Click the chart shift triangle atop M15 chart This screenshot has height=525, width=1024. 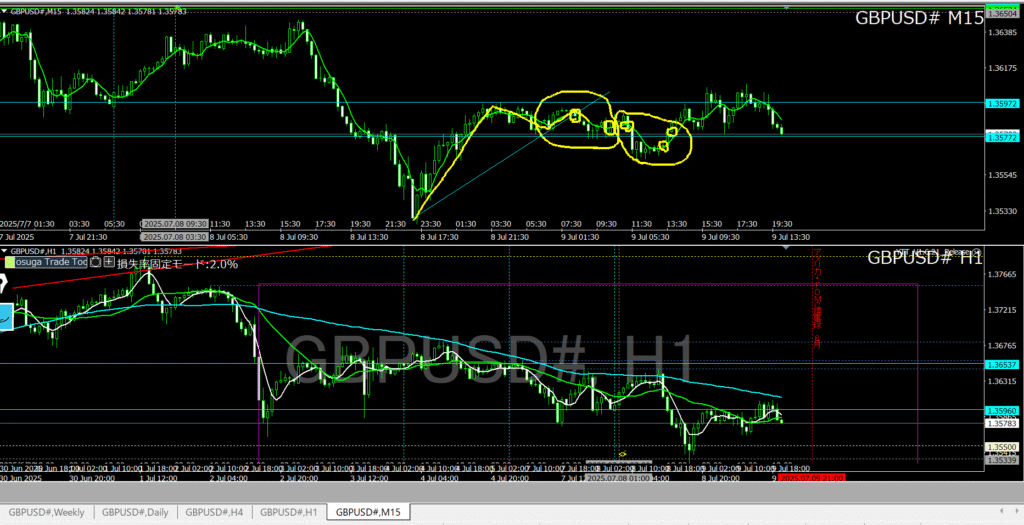(785, 8)
